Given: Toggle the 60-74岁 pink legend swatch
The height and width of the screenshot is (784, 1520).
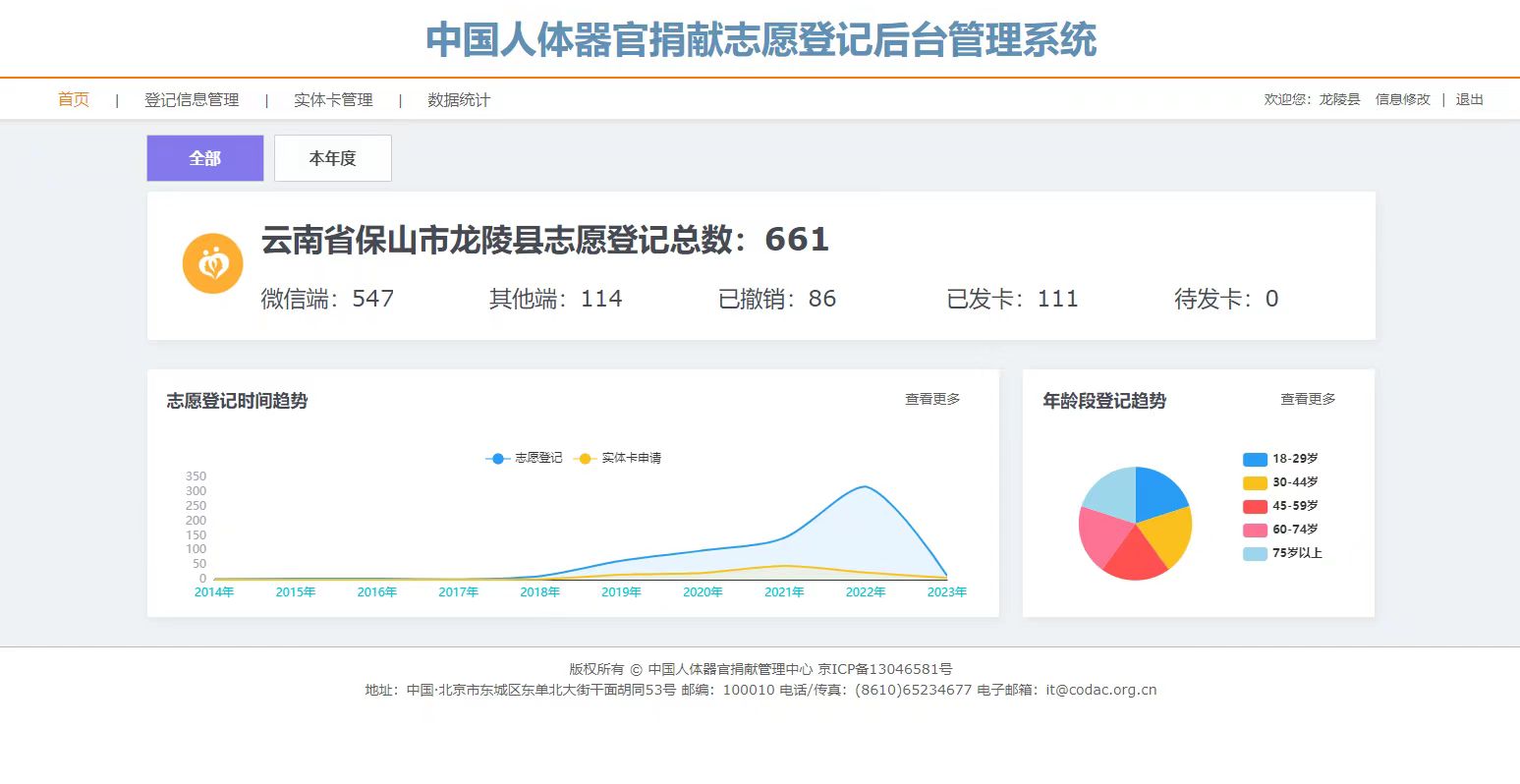Looking at the screenshot, I should [x=1255, y=530].
